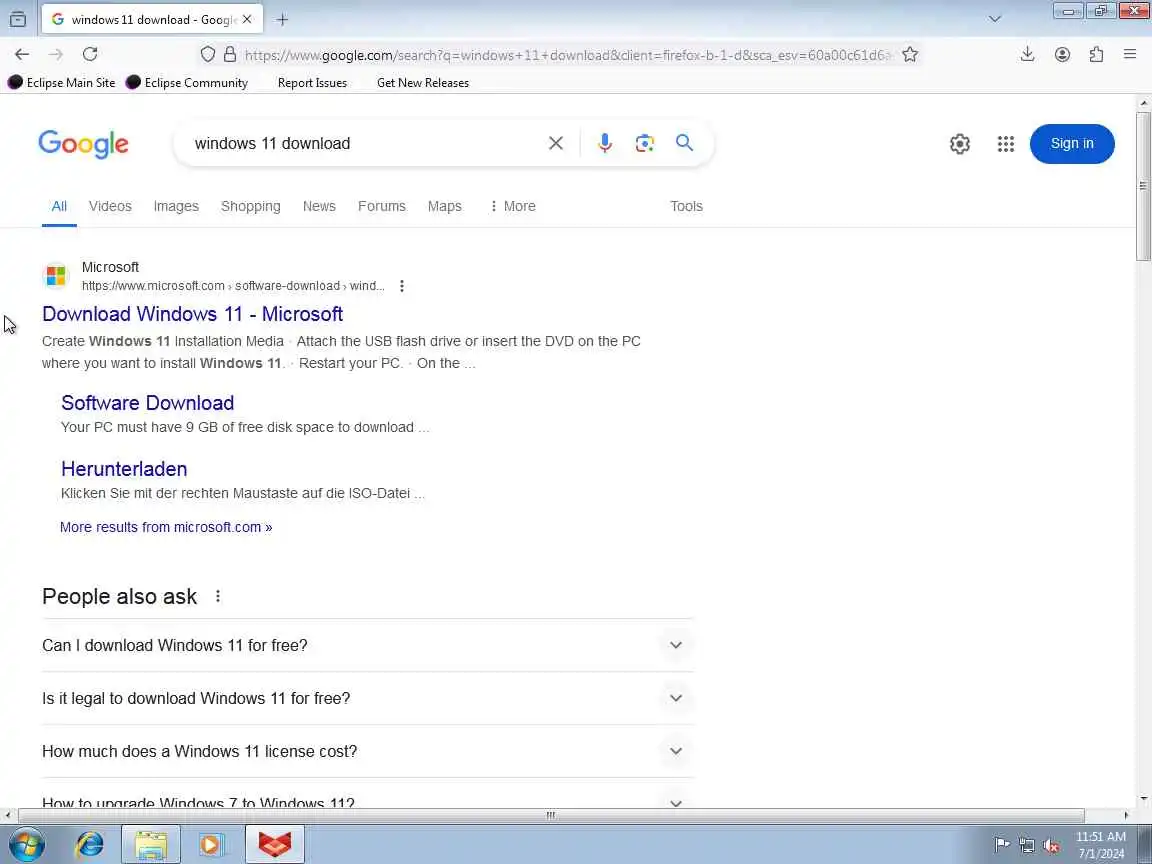1152x864 pixels.
Task: Open Windows Media Player taskbar icon
Action: point(211,844)
